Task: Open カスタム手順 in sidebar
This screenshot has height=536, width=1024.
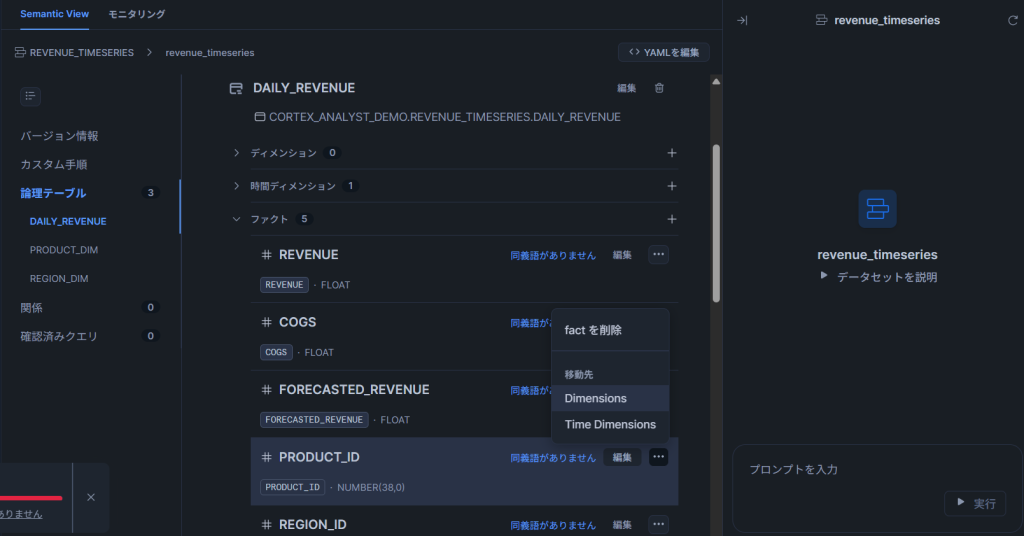Action: (54, 165)
